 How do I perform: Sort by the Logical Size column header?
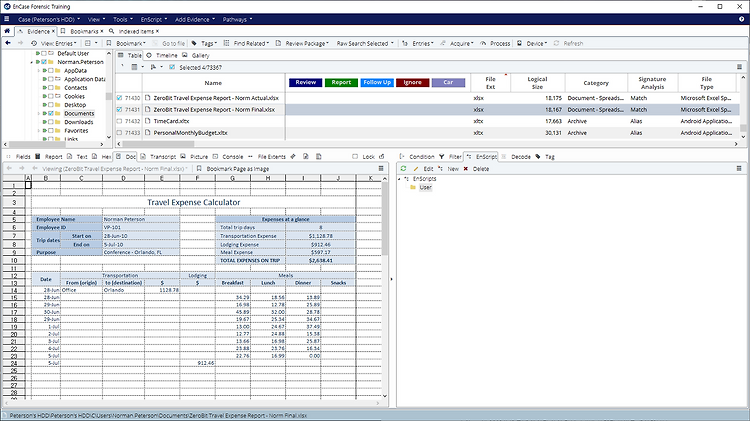point(537,83)
